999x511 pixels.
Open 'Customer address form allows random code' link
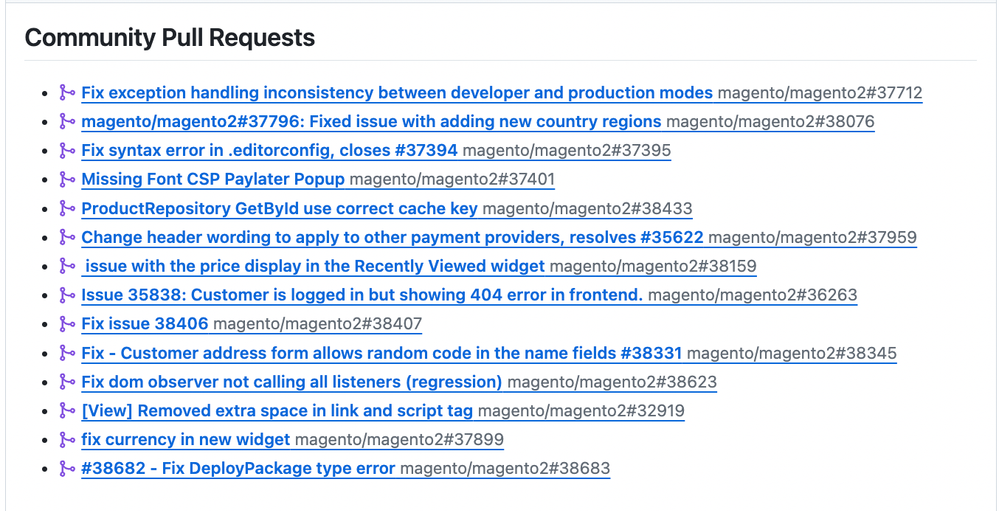pos(381,353)
